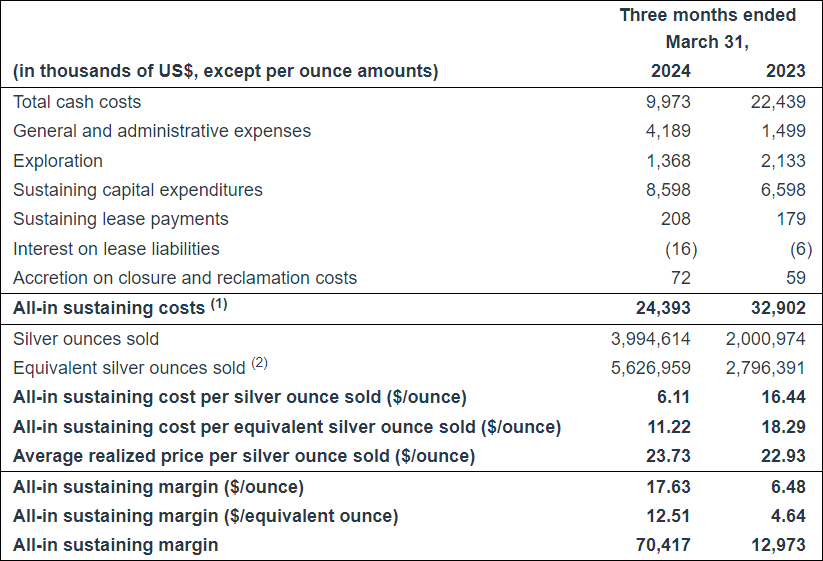The image size is (823, 561).
Task: Click the 3,994,614 silver ounces sold value
Action: 650,339
